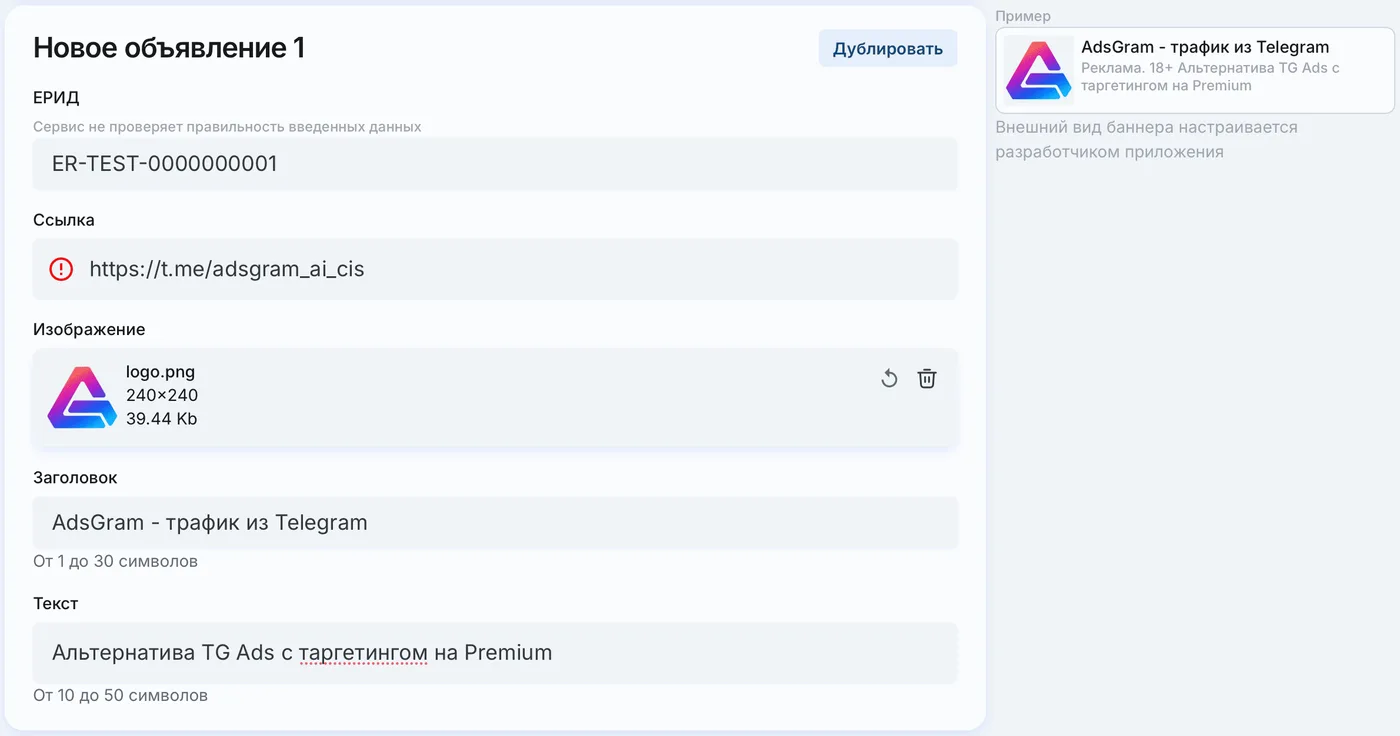Click preview title AdsGram - трафик из Telegram

coord(1205,47)
